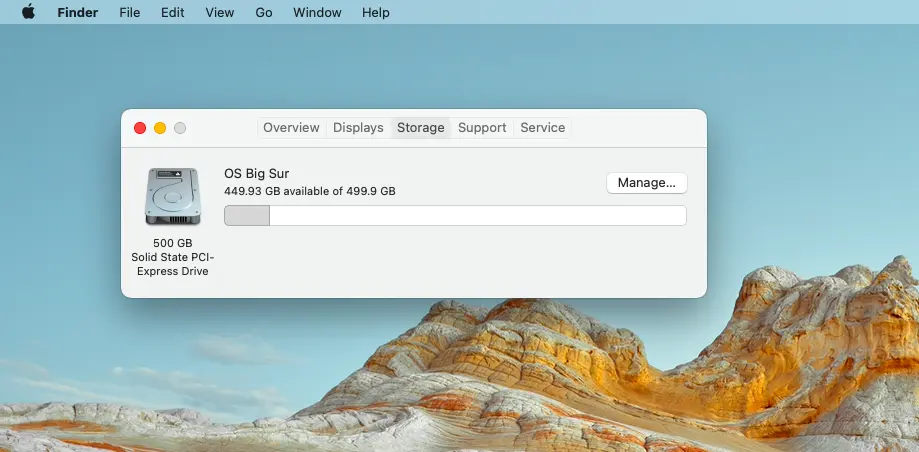Open the Go menu
This screenshot has width=919, height=452.
tap(264, 12)
